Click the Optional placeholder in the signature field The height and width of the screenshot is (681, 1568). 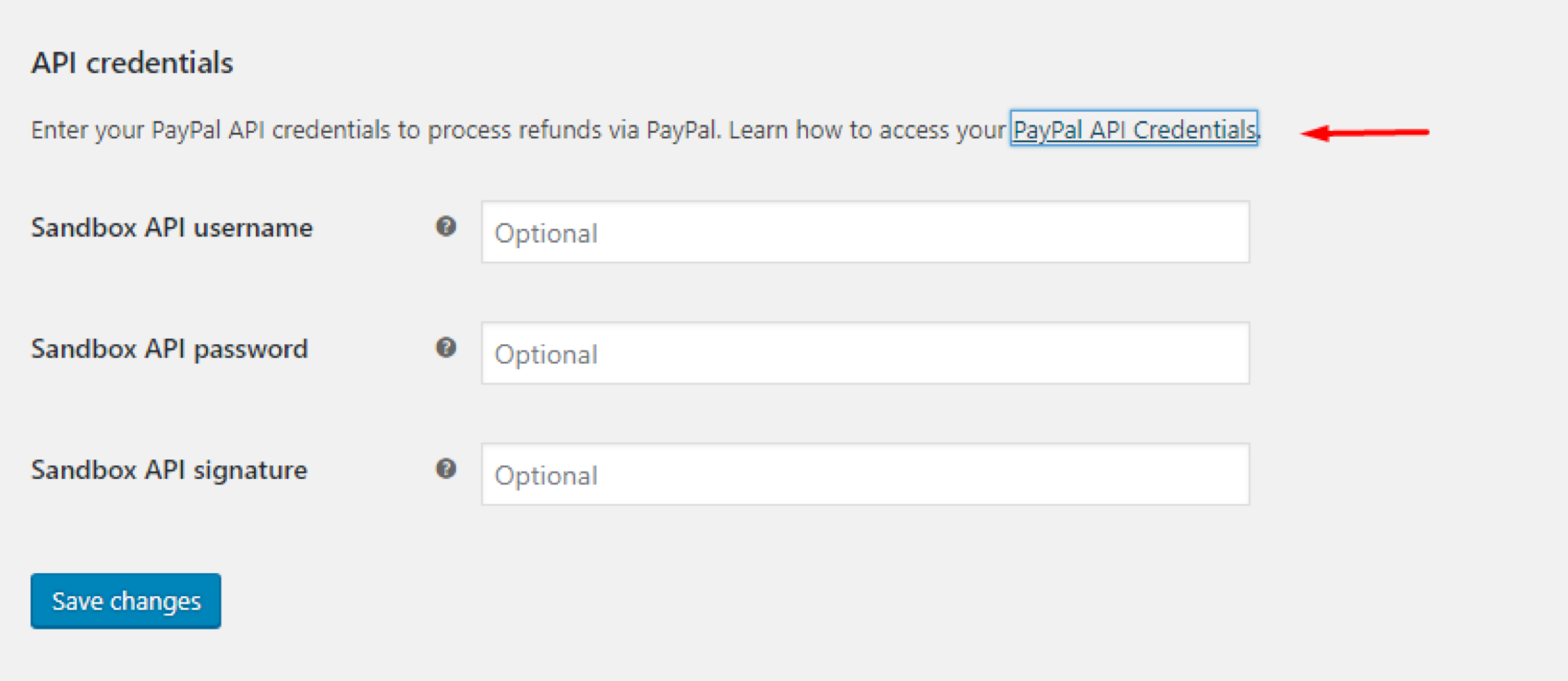coord(546,476)
